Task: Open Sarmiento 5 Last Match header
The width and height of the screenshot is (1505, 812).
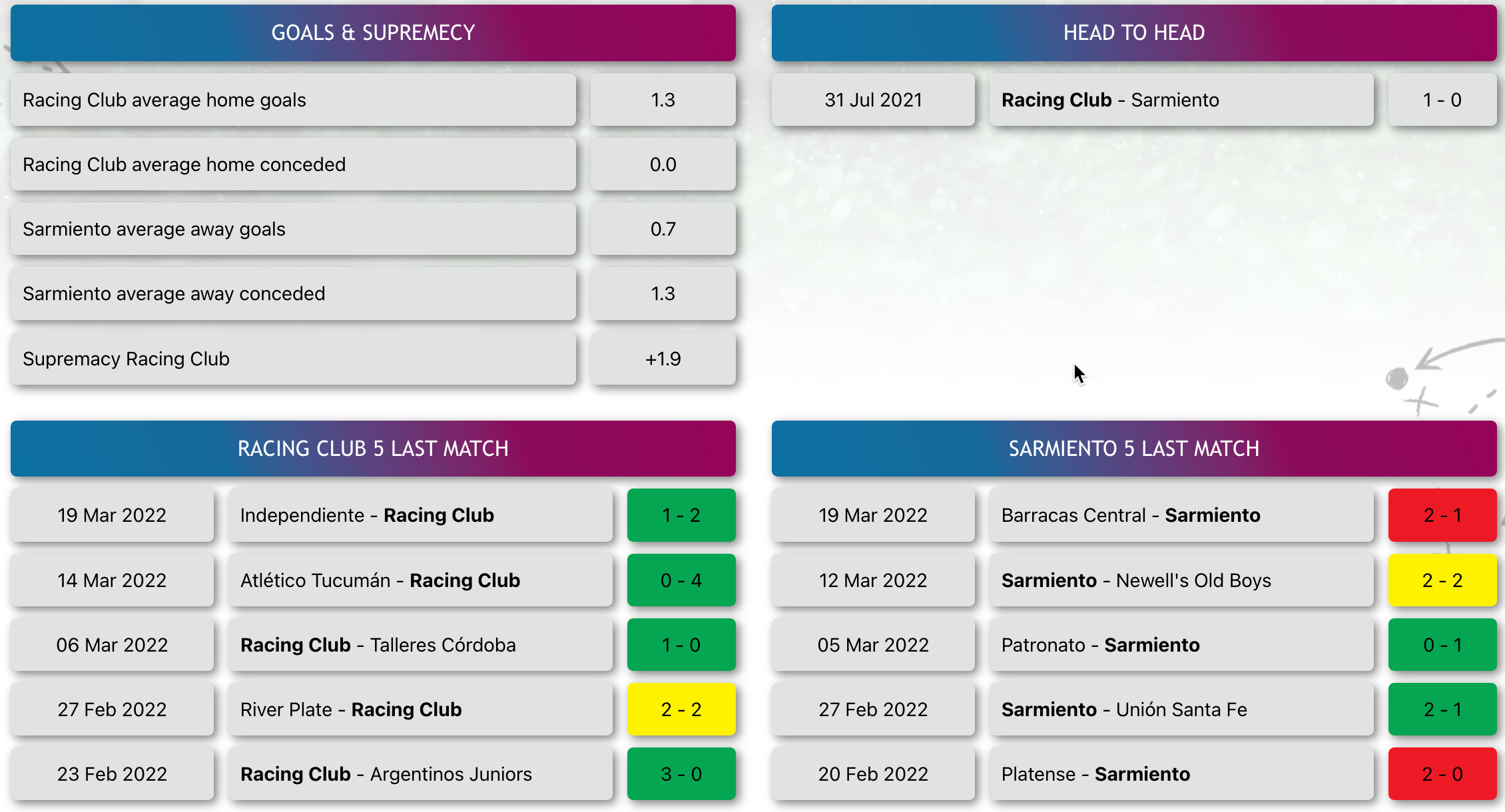Action: (1134, 449)
